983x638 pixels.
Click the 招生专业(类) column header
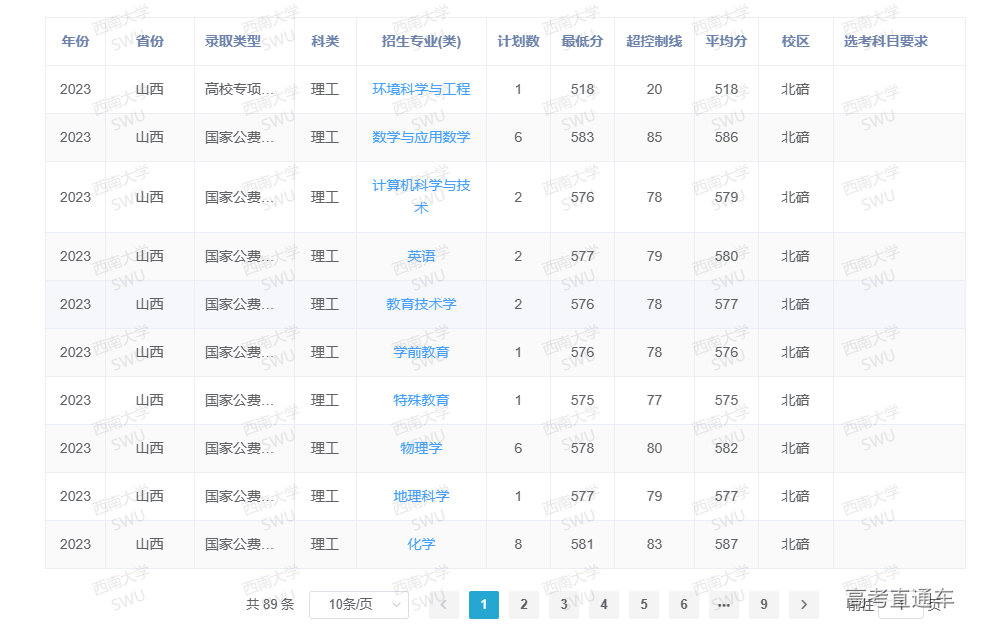421,41
